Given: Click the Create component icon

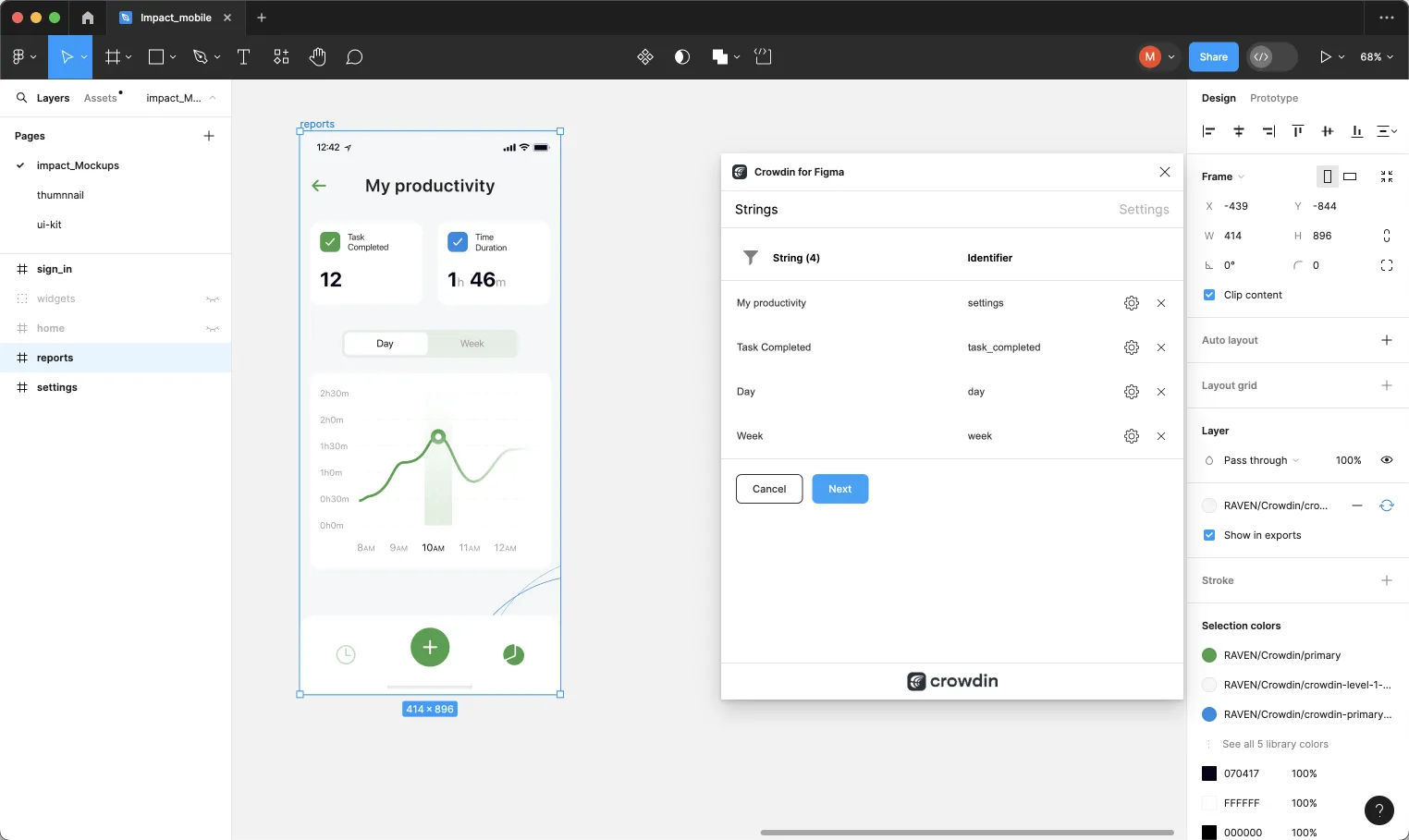Looking at the screenshot, I should [x=645, y=57].
